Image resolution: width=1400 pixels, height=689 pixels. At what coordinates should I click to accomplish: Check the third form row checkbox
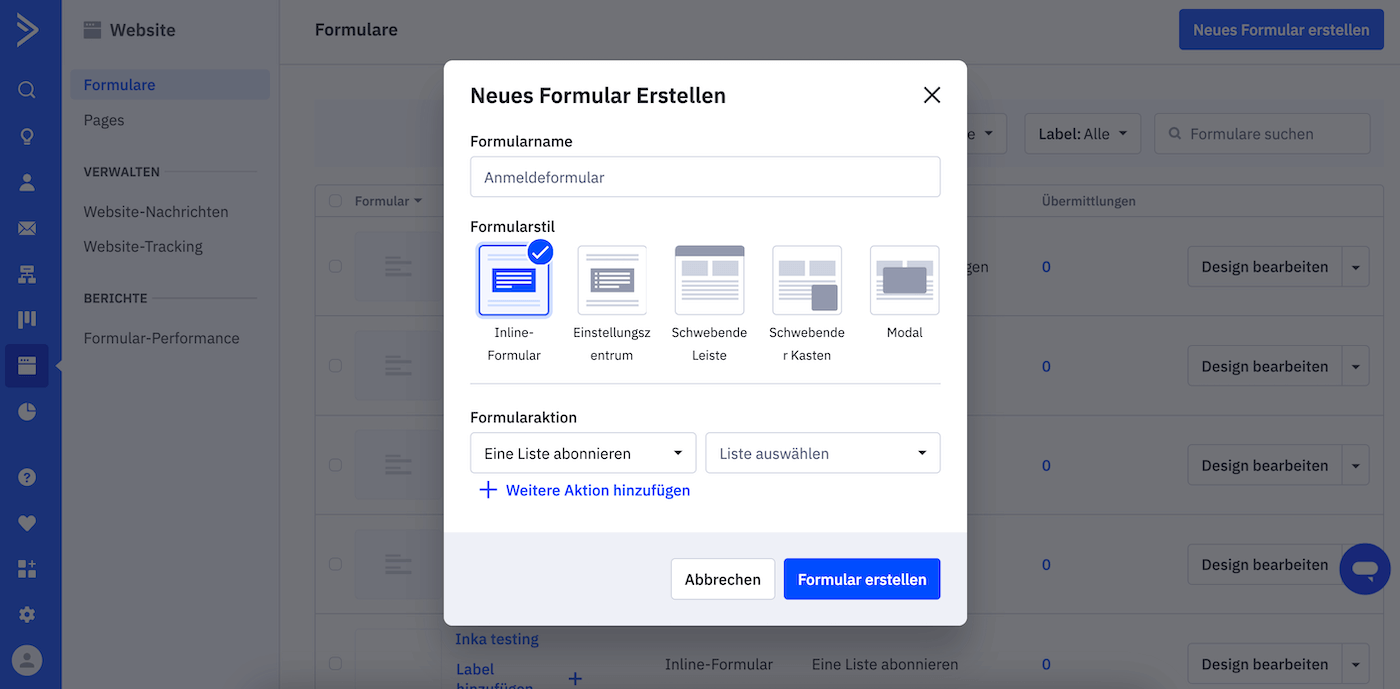click(335, 465)
